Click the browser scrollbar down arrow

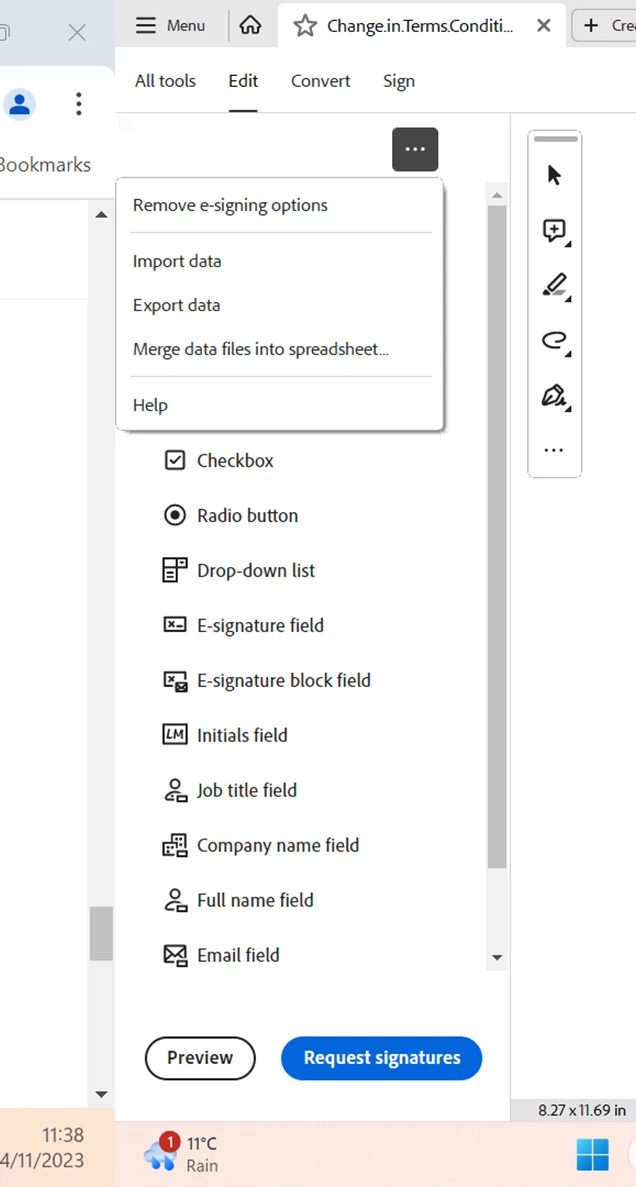101,1095
